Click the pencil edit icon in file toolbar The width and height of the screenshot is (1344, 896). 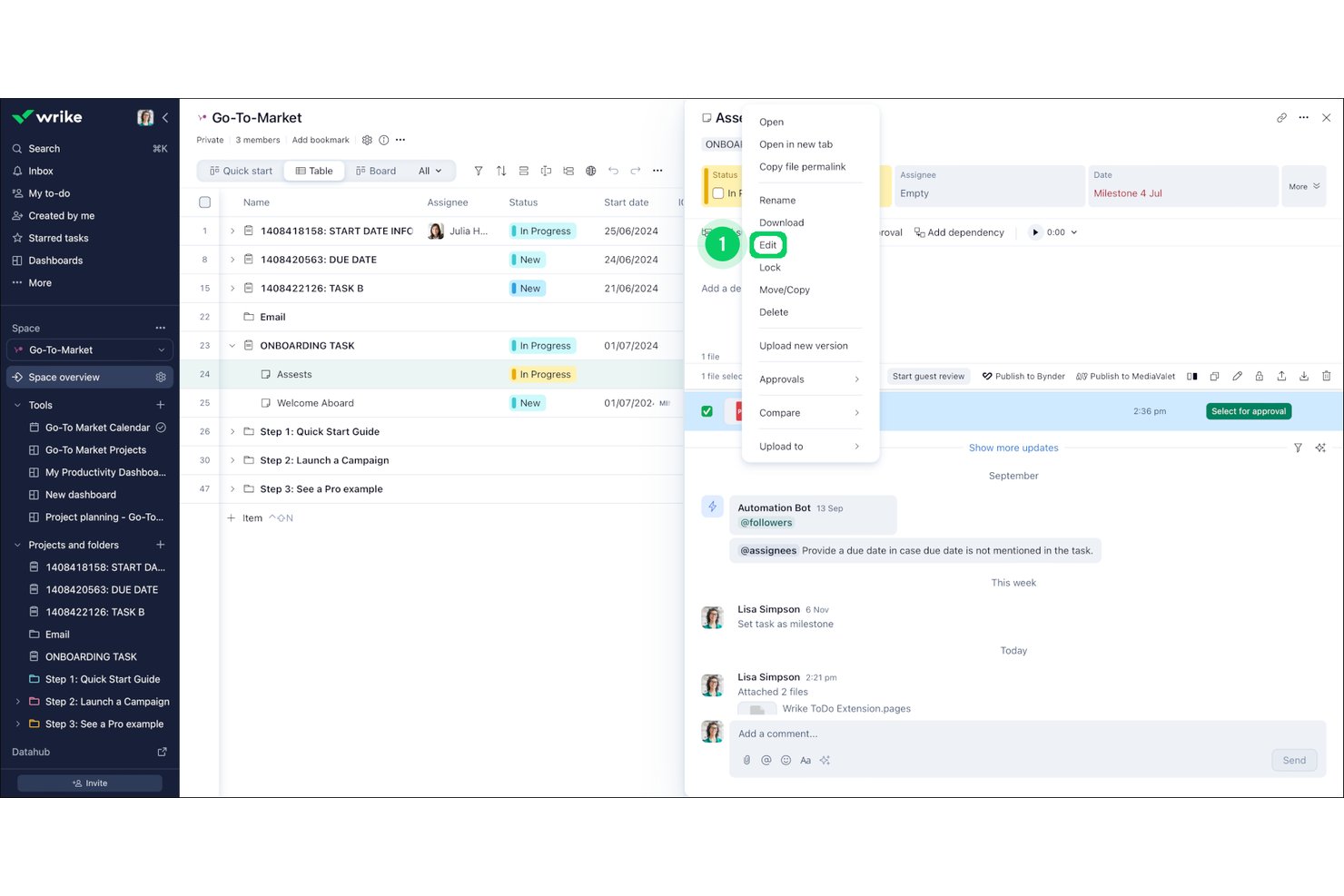tap(1237, 376)
